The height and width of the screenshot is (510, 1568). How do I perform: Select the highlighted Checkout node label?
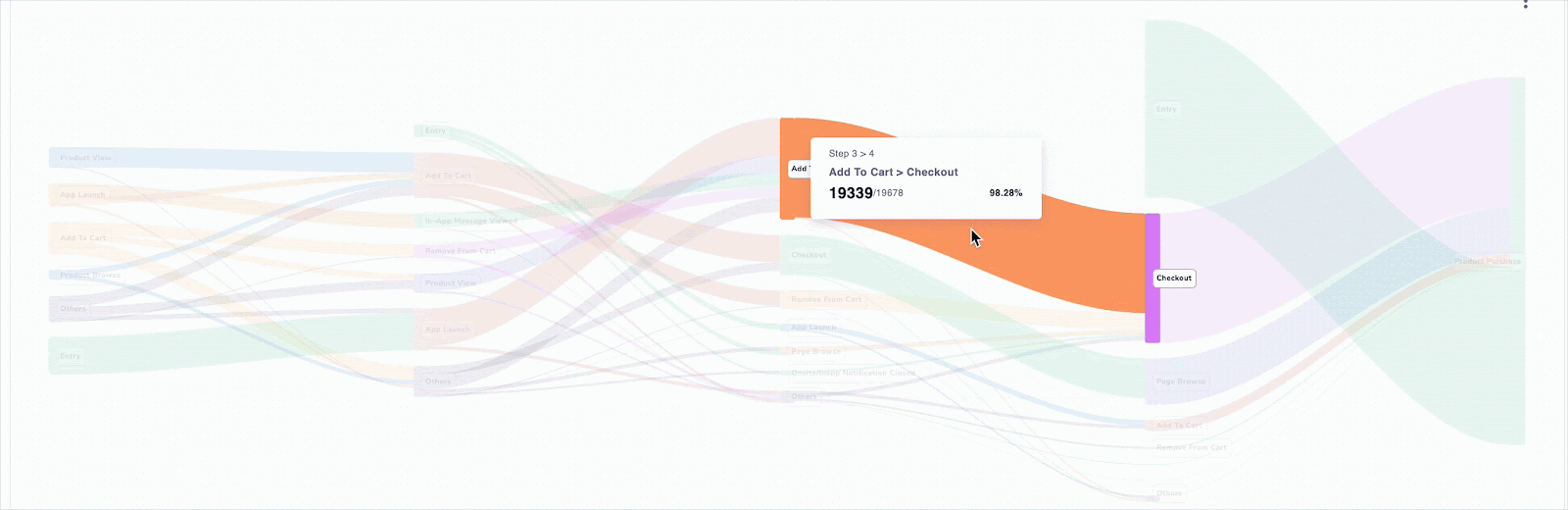coord(1174,279)
